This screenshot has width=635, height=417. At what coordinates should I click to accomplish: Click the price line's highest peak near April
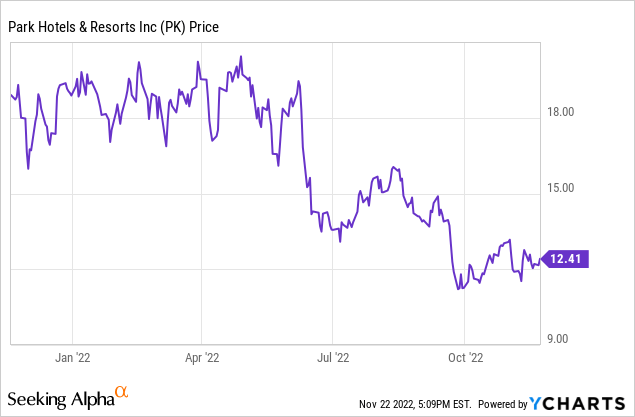pyautogui.click(x=242, y=56)
